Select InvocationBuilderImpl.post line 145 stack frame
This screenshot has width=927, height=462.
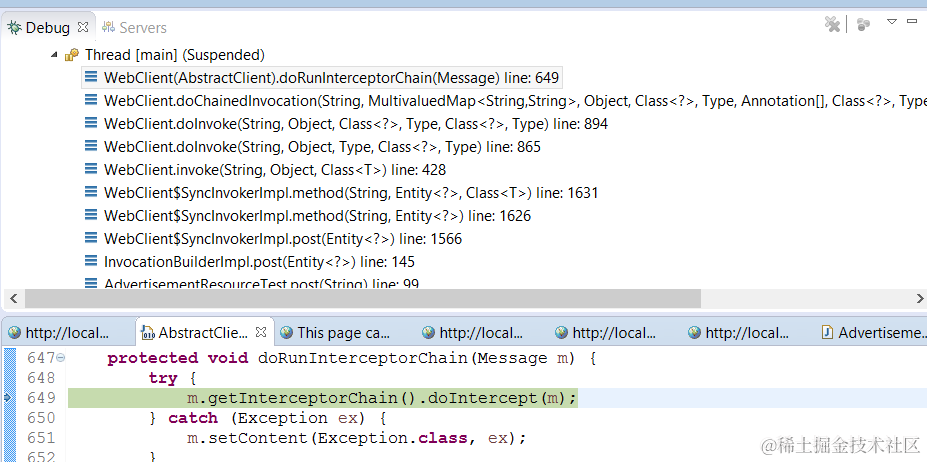[260, 261]
